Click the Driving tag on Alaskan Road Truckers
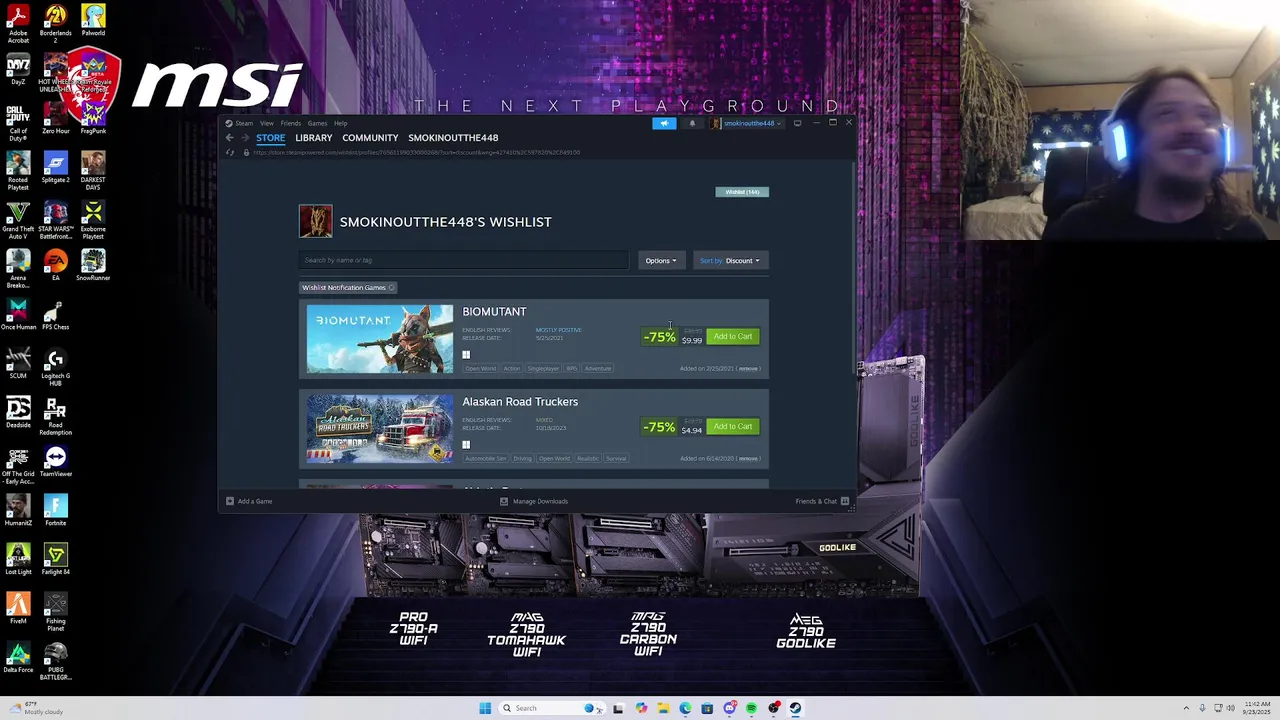1280x720 pixels. (x=523, y=458)
